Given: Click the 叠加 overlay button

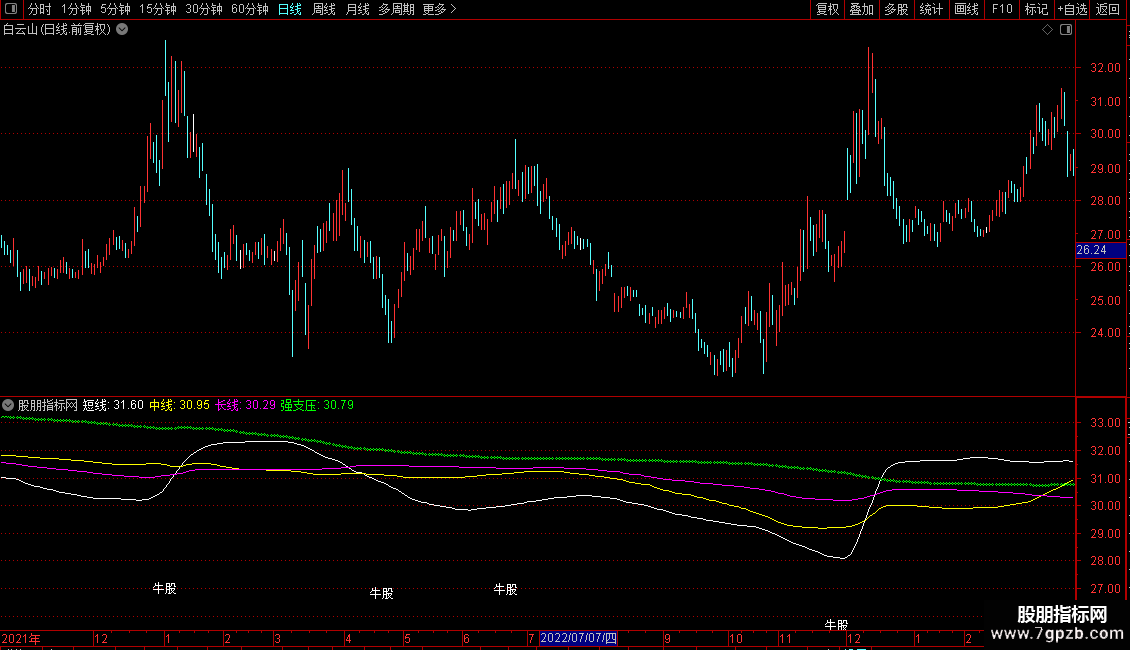Looking at the screenshot, I should point(862,9).
